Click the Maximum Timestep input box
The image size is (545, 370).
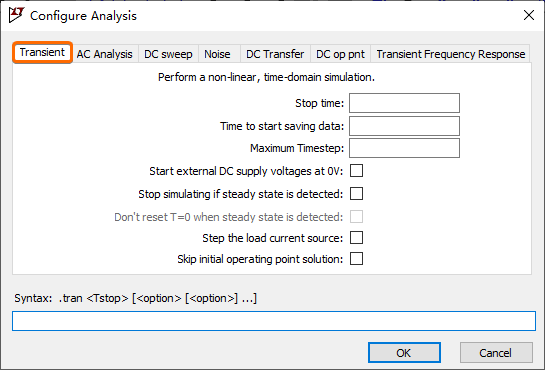coord(404,148)
